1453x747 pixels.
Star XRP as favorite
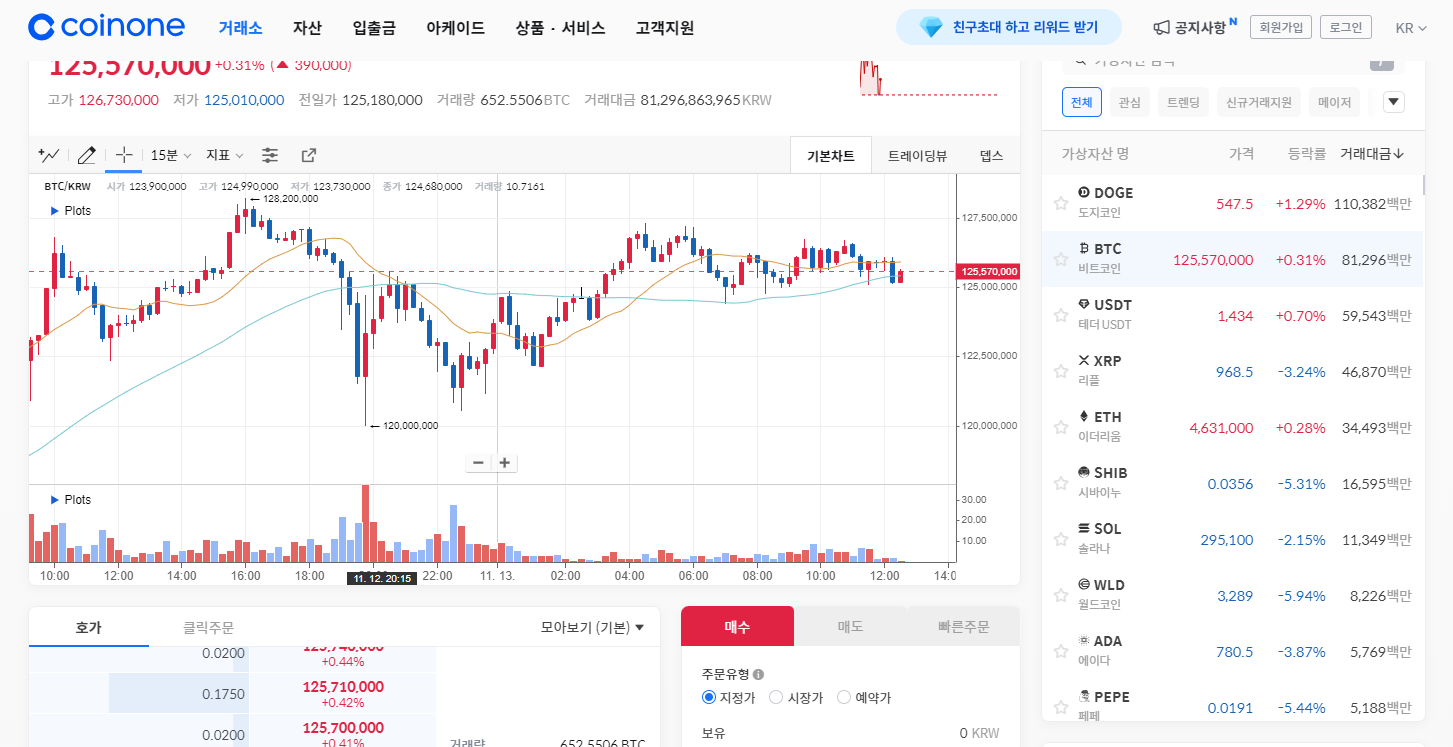point(1061,371)
